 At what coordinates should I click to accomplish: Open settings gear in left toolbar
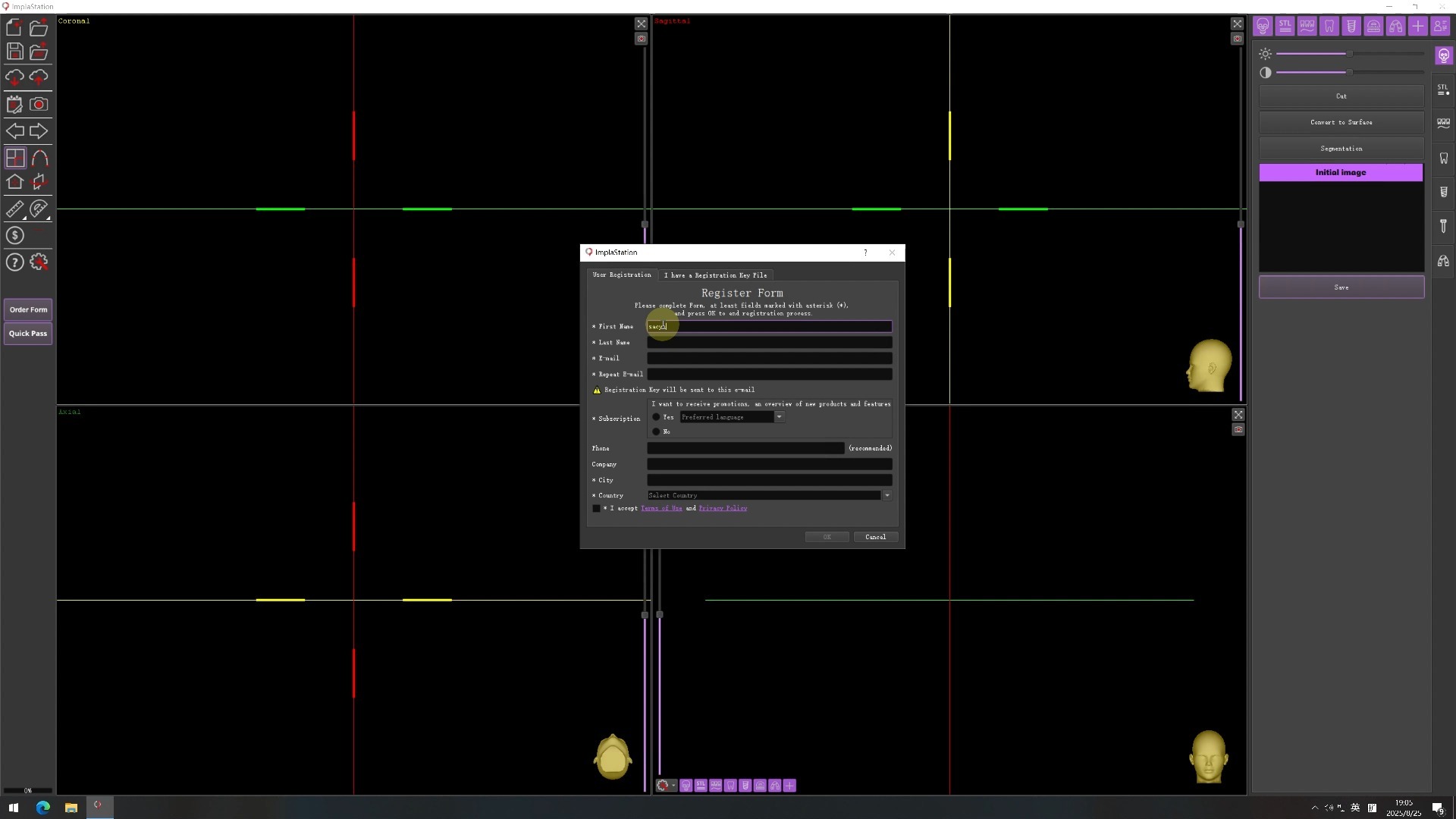(x=39, y=262)
